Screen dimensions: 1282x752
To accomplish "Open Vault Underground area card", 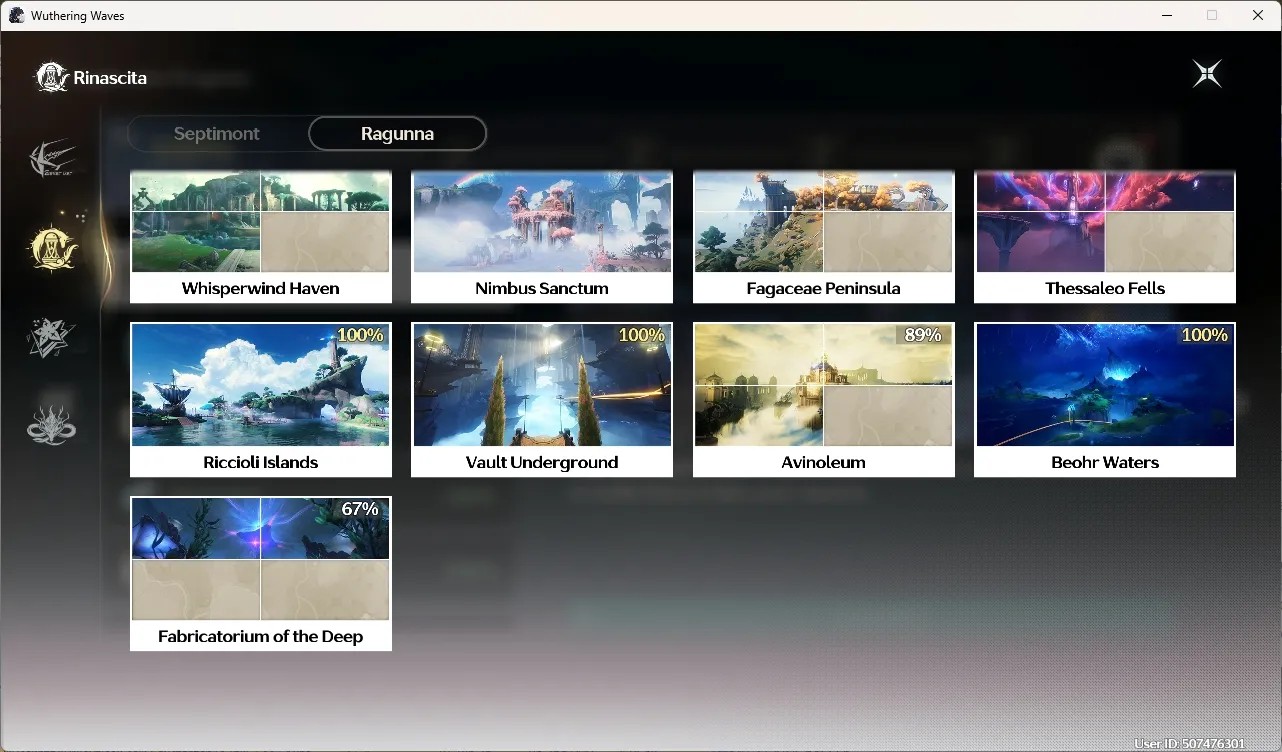I will tap(542, 400).
